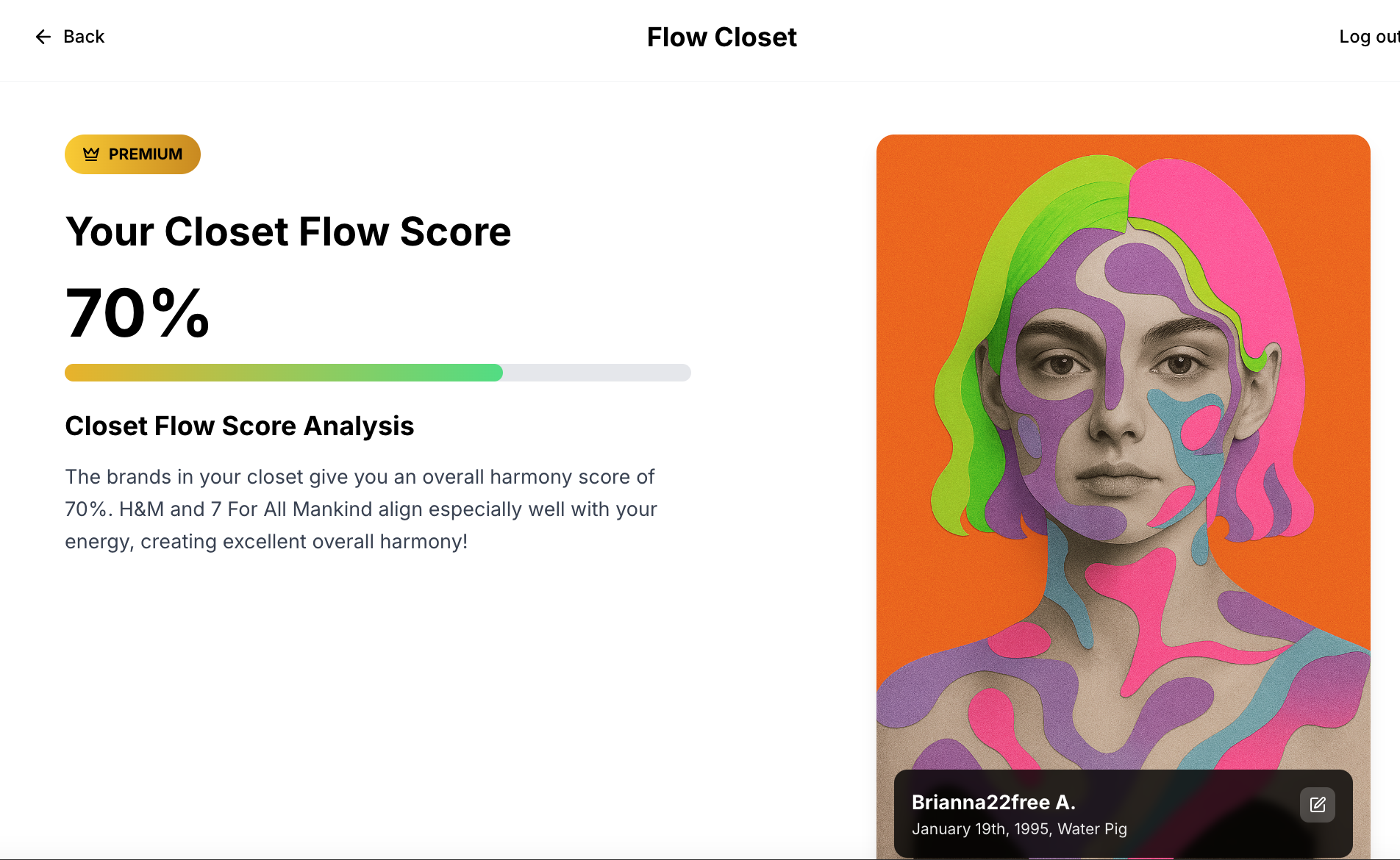
Task: Click the "Water Pig" zodiac text
Action: tap(1092, 829)
